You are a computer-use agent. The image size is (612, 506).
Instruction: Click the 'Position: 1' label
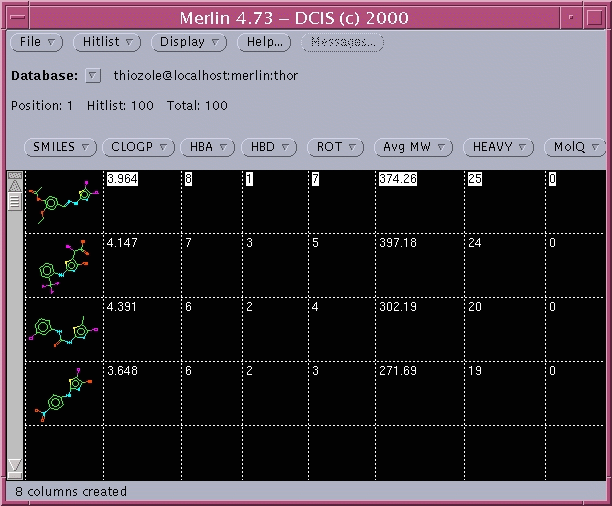(42, 105)
